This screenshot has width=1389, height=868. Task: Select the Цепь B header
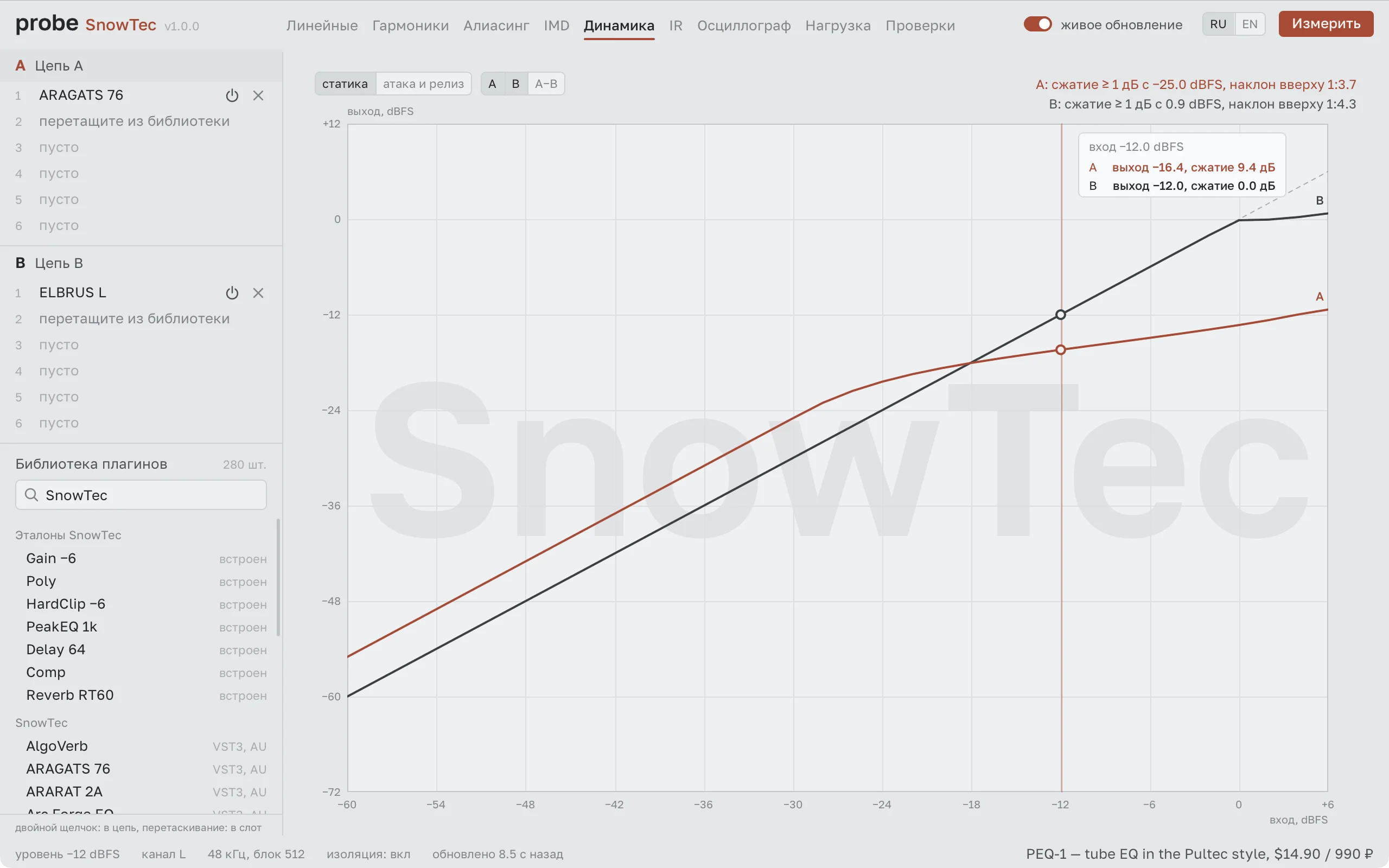click(x=141, y=263)
